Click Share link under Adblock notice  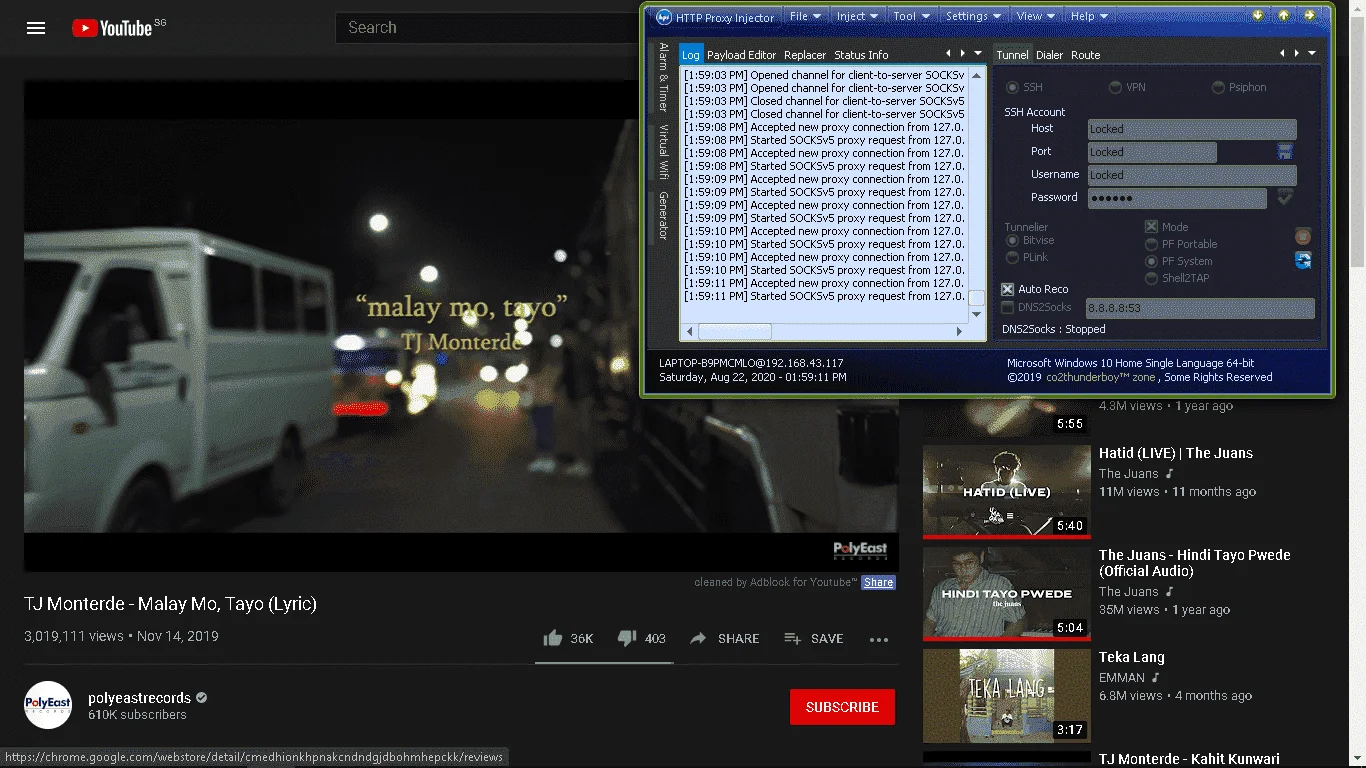878,582
